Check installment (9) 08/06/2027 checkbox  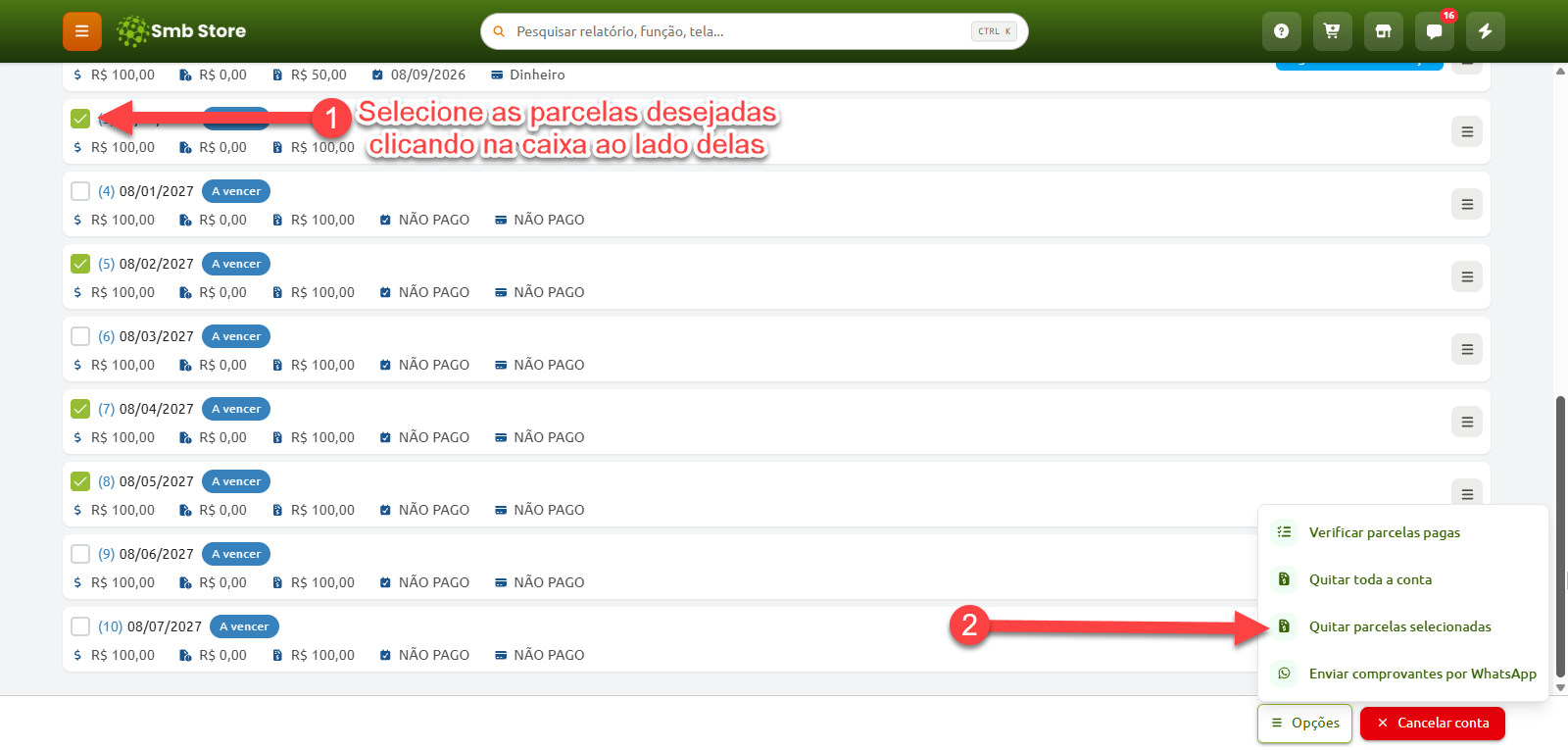(x=80, y=554)
